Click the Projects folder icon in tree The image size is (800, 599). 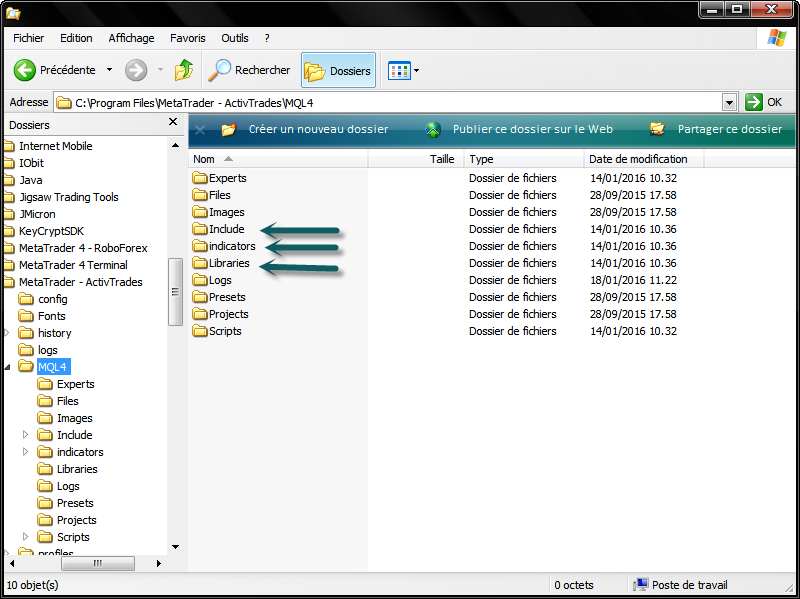point(45,519)
